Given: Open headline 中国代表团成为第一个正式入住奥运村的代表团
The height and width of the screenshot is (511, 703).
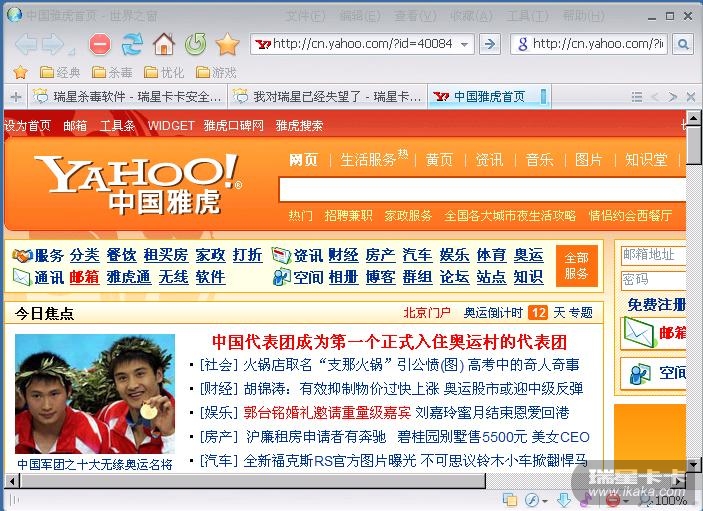Looking at the screenshot, I should (389, 342).
